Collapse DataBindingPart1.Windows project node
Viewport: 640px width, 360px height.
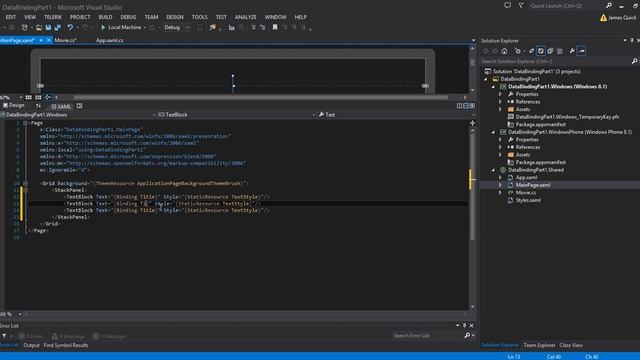coord(493,87)
